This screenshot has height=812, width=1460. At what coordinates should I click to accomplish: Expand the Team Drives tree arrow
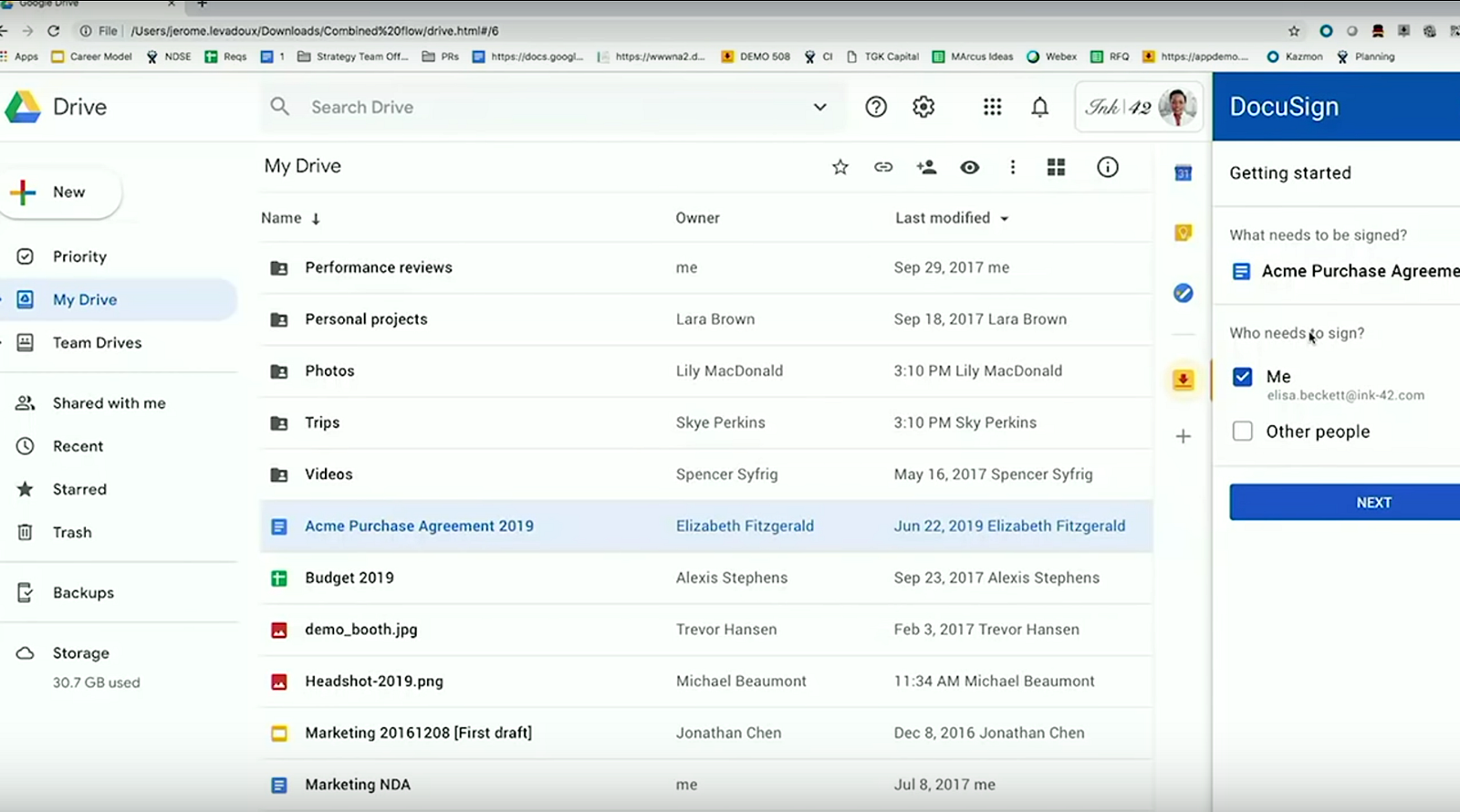(x=3, y=343)
